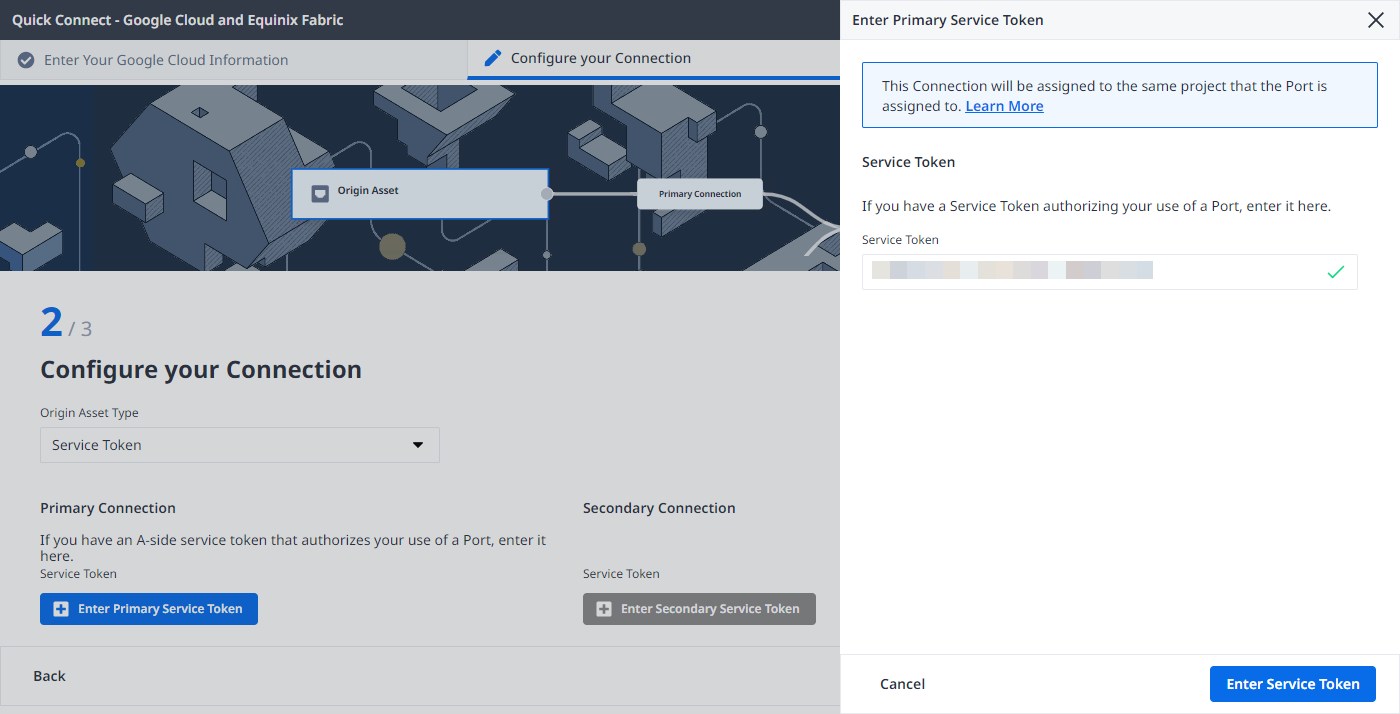Open the Learn More link
Viewport: 1400px width, 714px height.
coord(1004,106)
